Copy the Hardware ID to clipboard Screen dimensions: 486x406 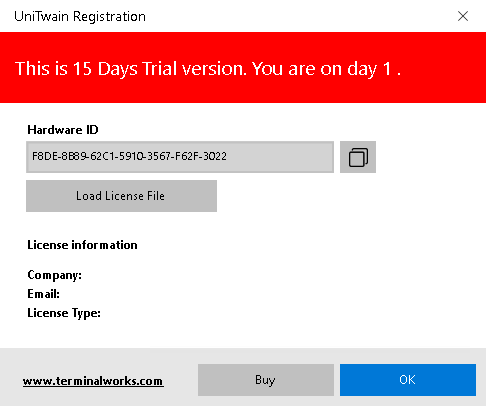[358, 157]
